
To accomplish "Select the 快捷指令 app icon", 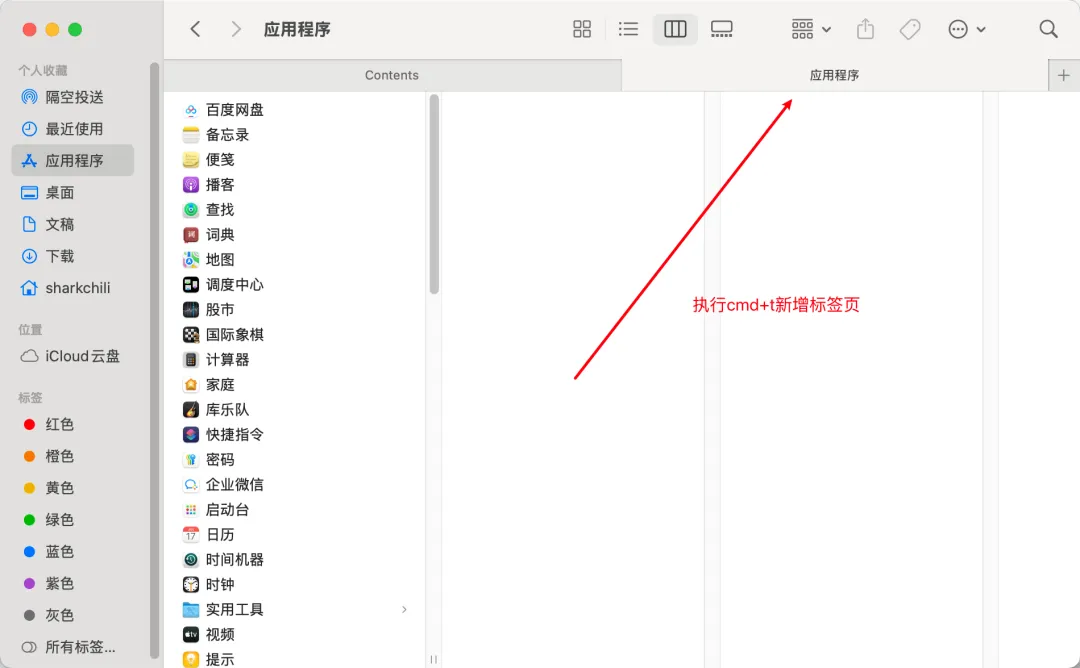I will (x=191, y=435).
